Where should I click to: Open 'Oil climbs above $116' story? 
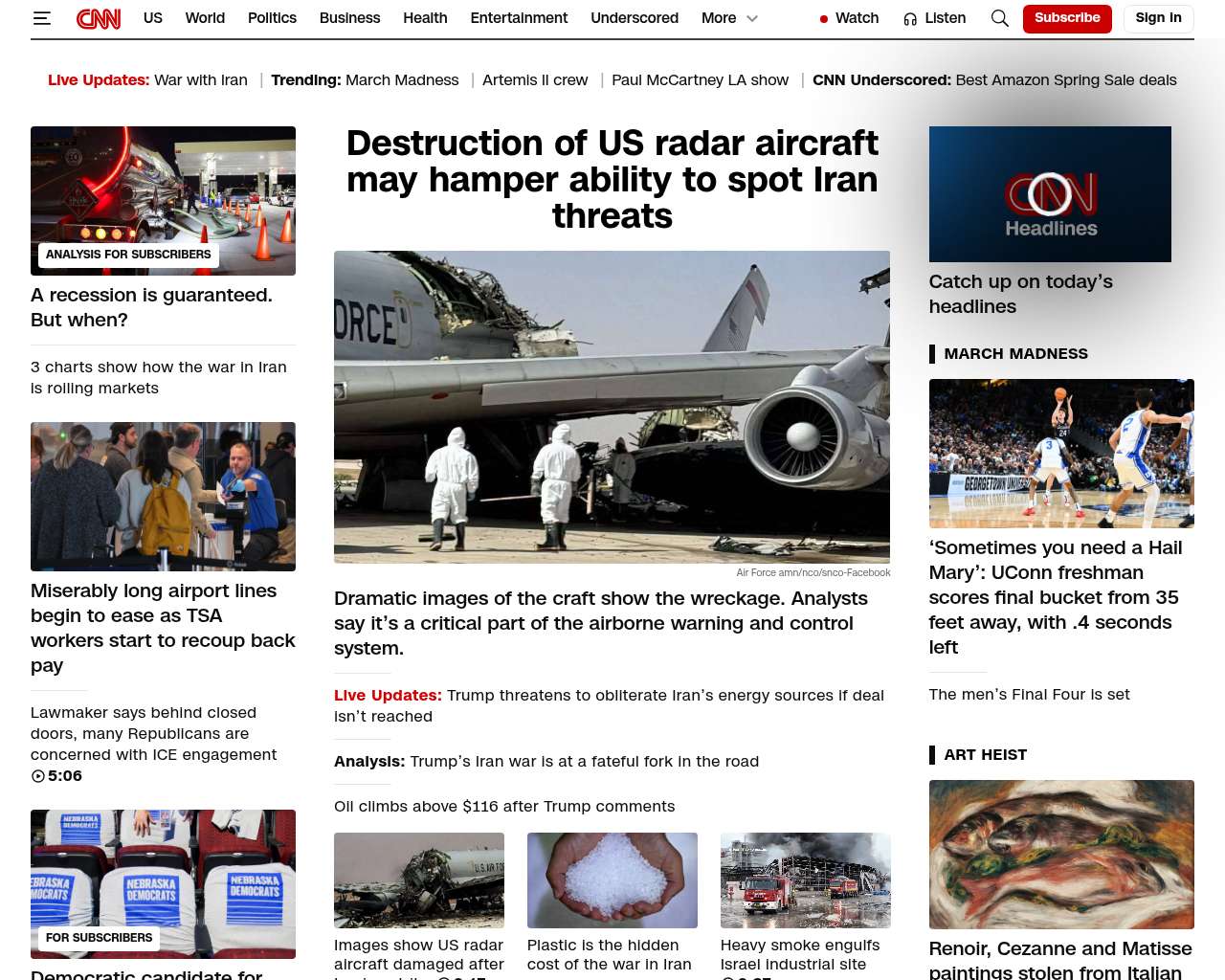[504, 807]
